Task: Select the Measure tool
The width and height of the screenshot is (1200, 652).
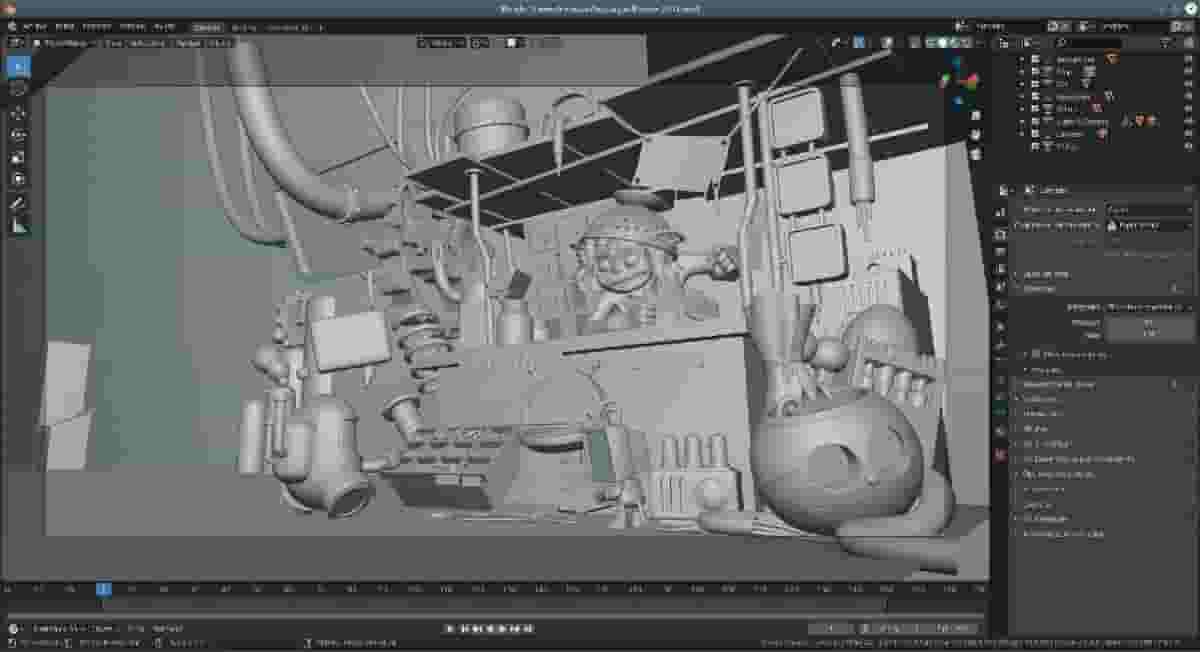Action: [16, 222]
